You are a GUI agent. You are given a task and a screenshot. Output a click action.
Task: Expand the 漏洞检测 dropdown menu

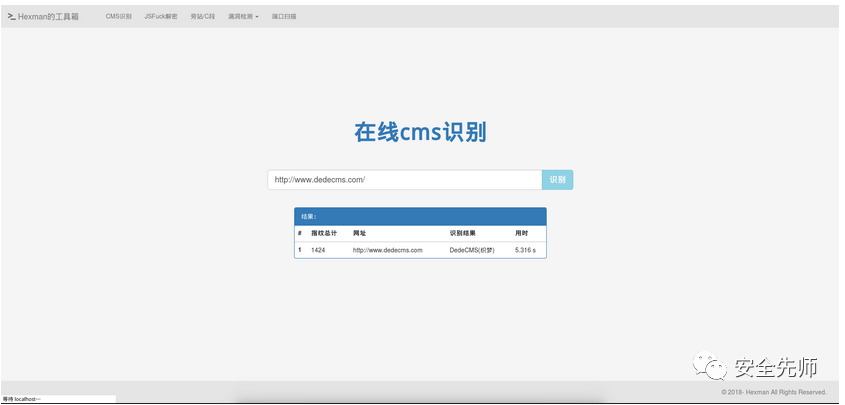(x=243, y=17)
